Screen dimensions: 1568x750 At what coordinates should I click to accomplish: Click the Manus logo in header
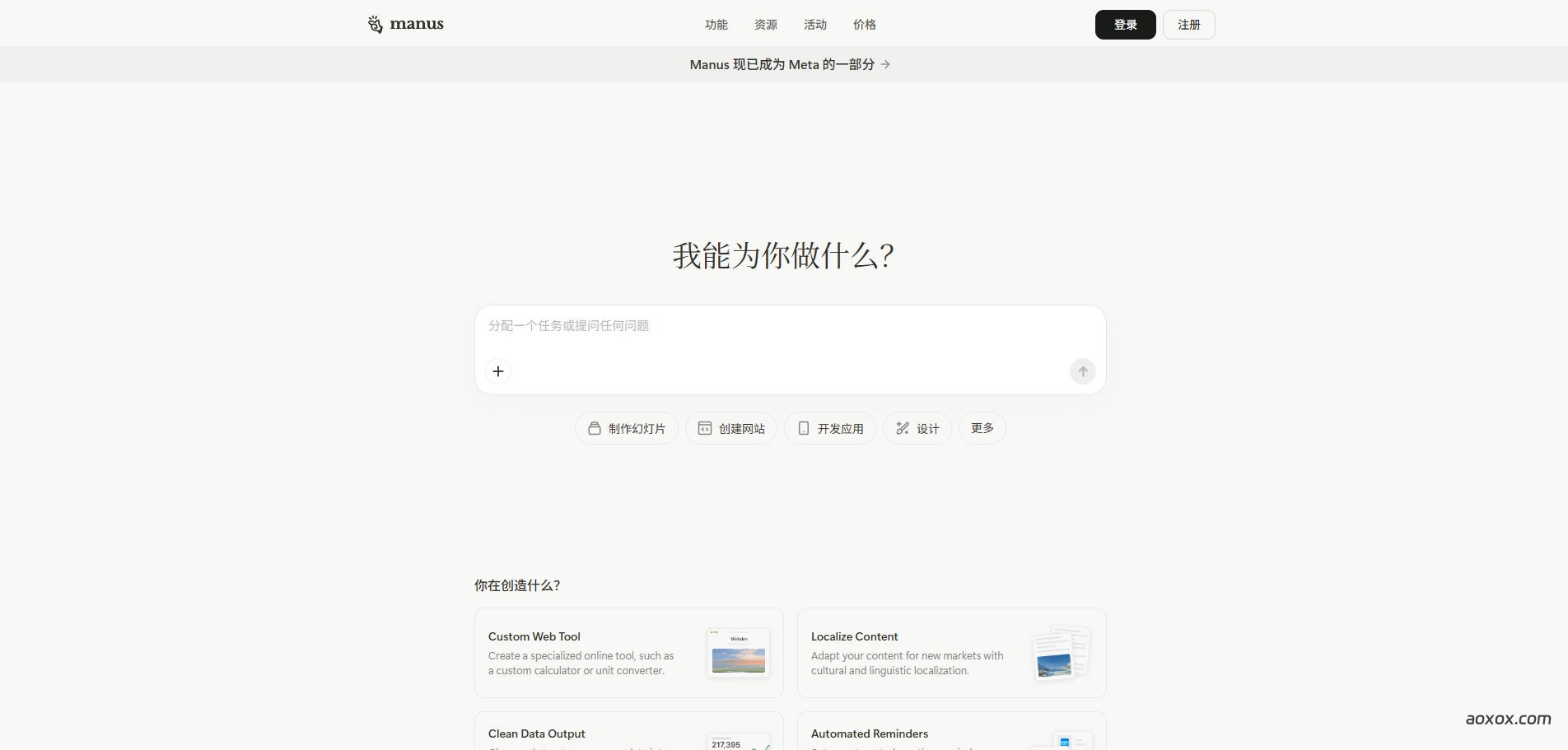coord(405,24)
